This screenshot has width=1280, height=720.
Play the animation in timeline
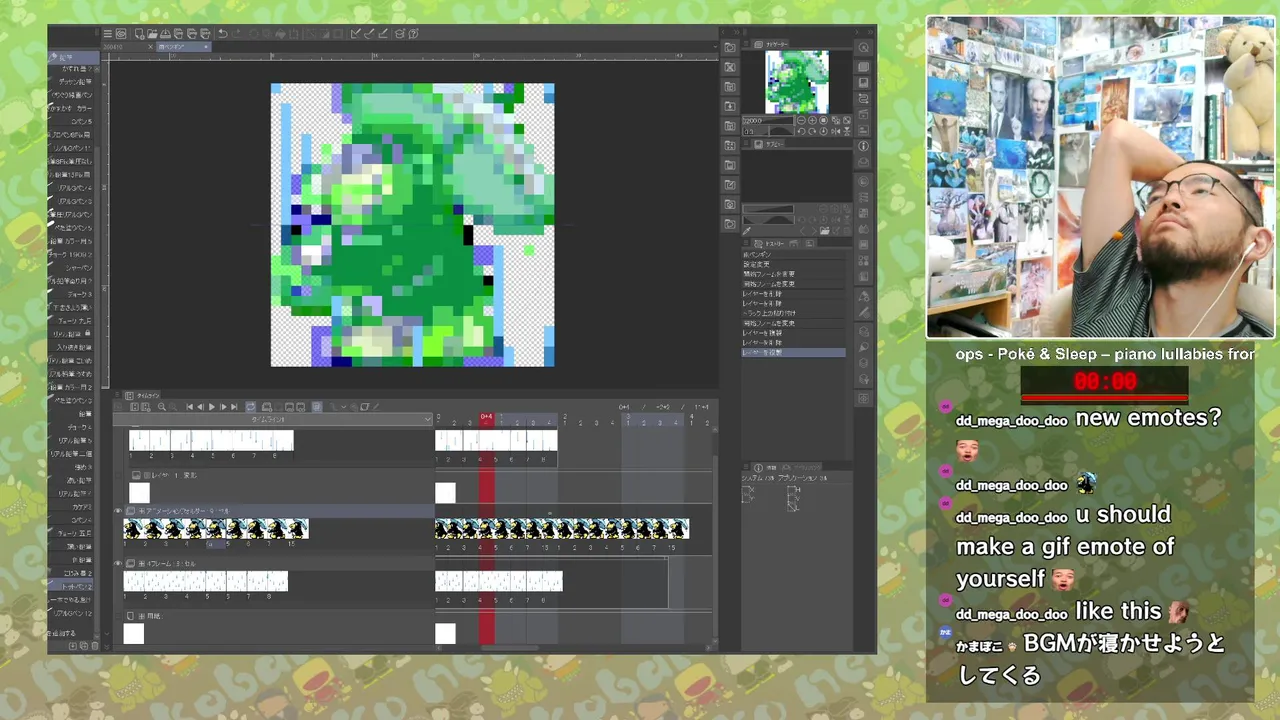tap(211, 407)
